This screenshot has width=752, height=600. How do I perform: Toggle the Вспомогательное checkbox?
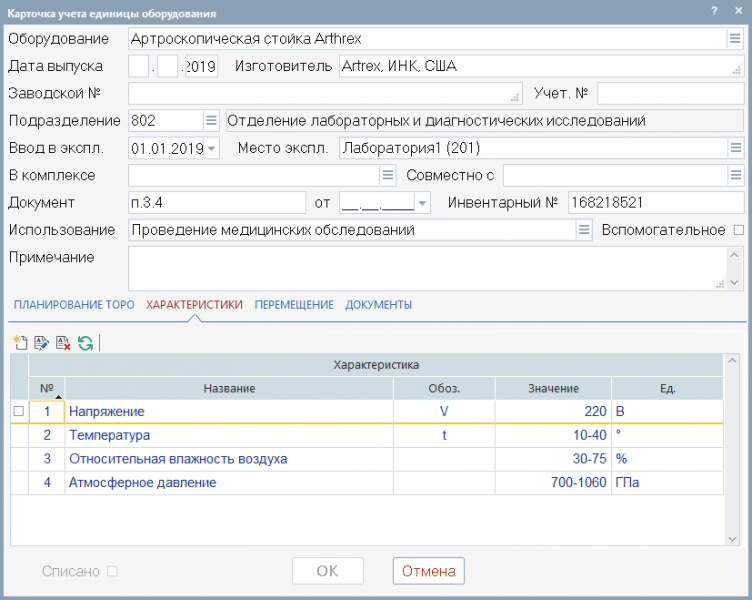(739, 230)
